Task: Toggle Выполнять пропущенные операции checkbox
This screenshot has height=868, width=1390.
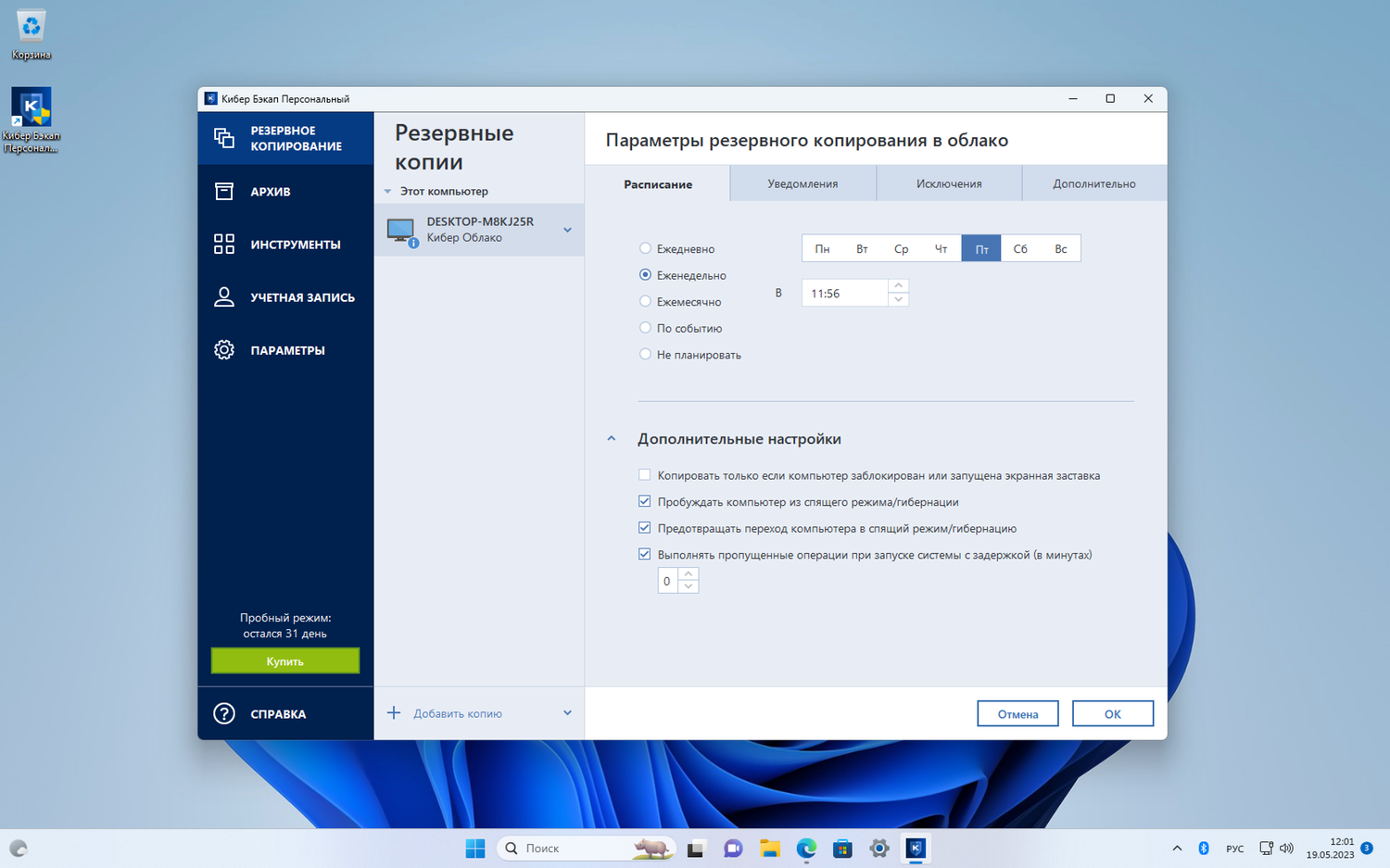Action: coord(645,554)
